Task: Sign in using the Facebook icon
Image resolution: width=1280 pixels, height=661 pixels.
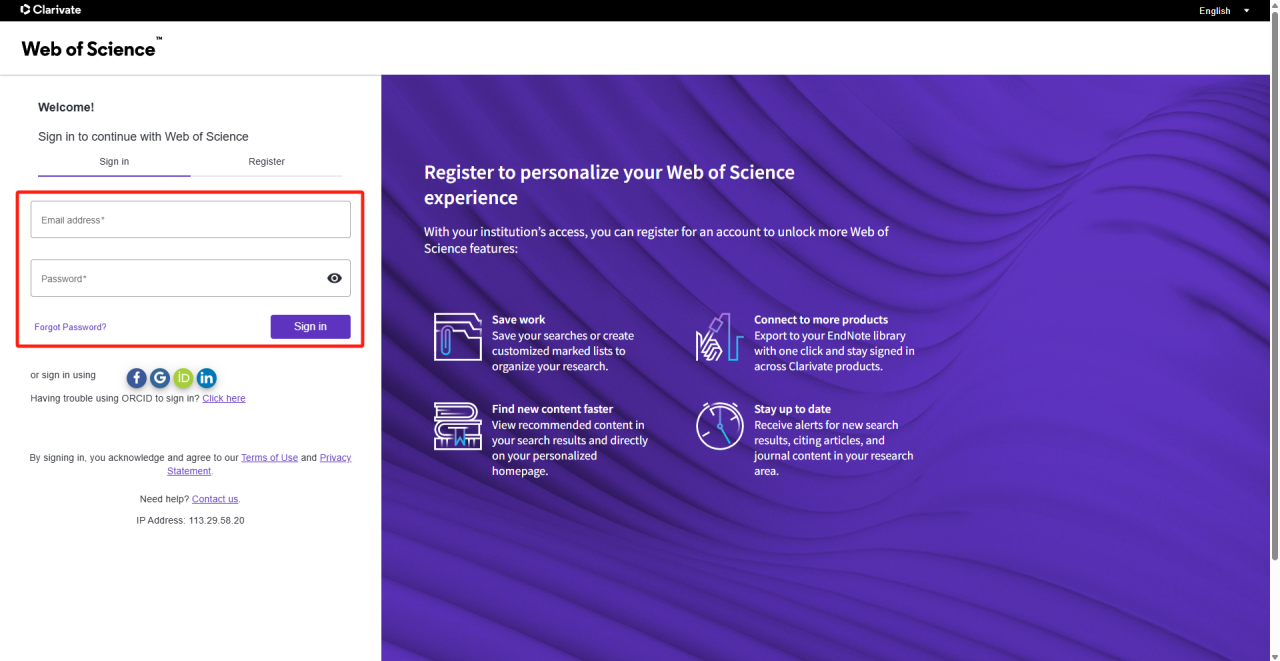Action: click(x=136, y=378)
